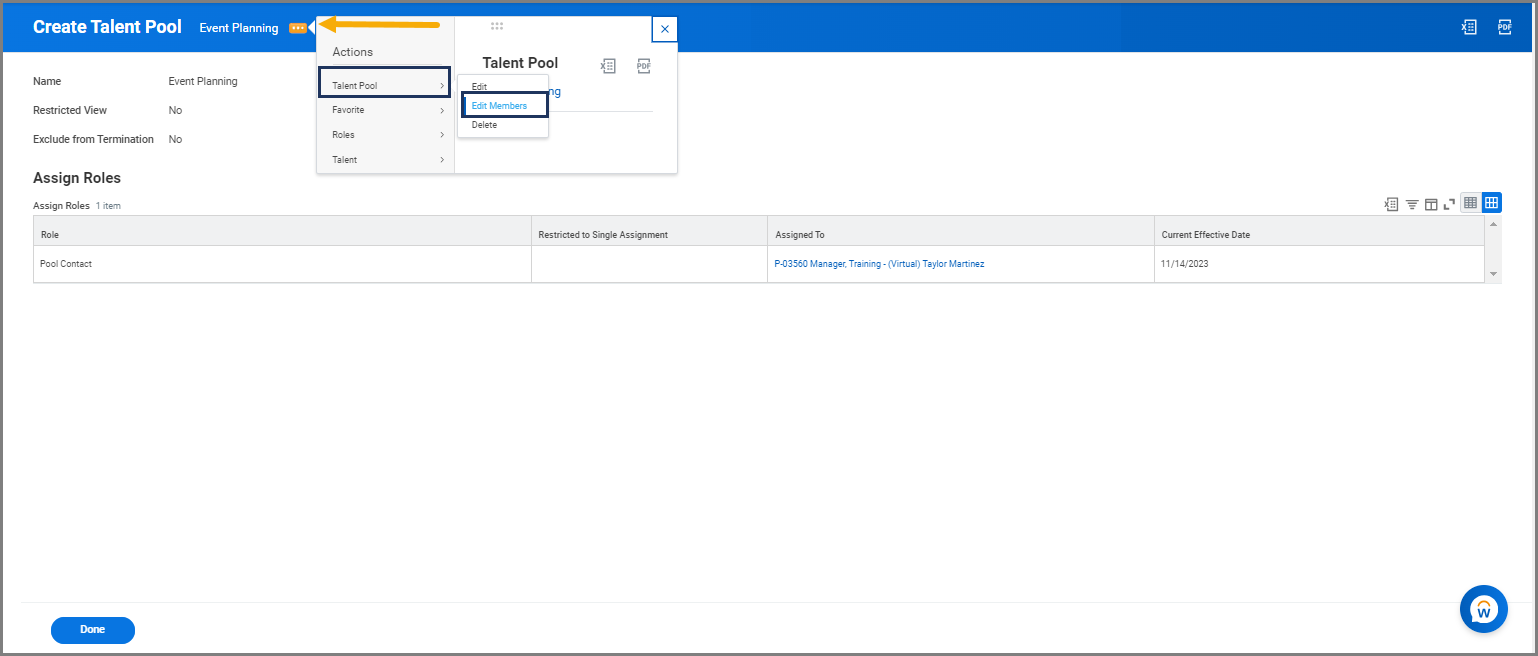
Task: Switch to the compact grid view toggle
Action: tap(1470, 203)
